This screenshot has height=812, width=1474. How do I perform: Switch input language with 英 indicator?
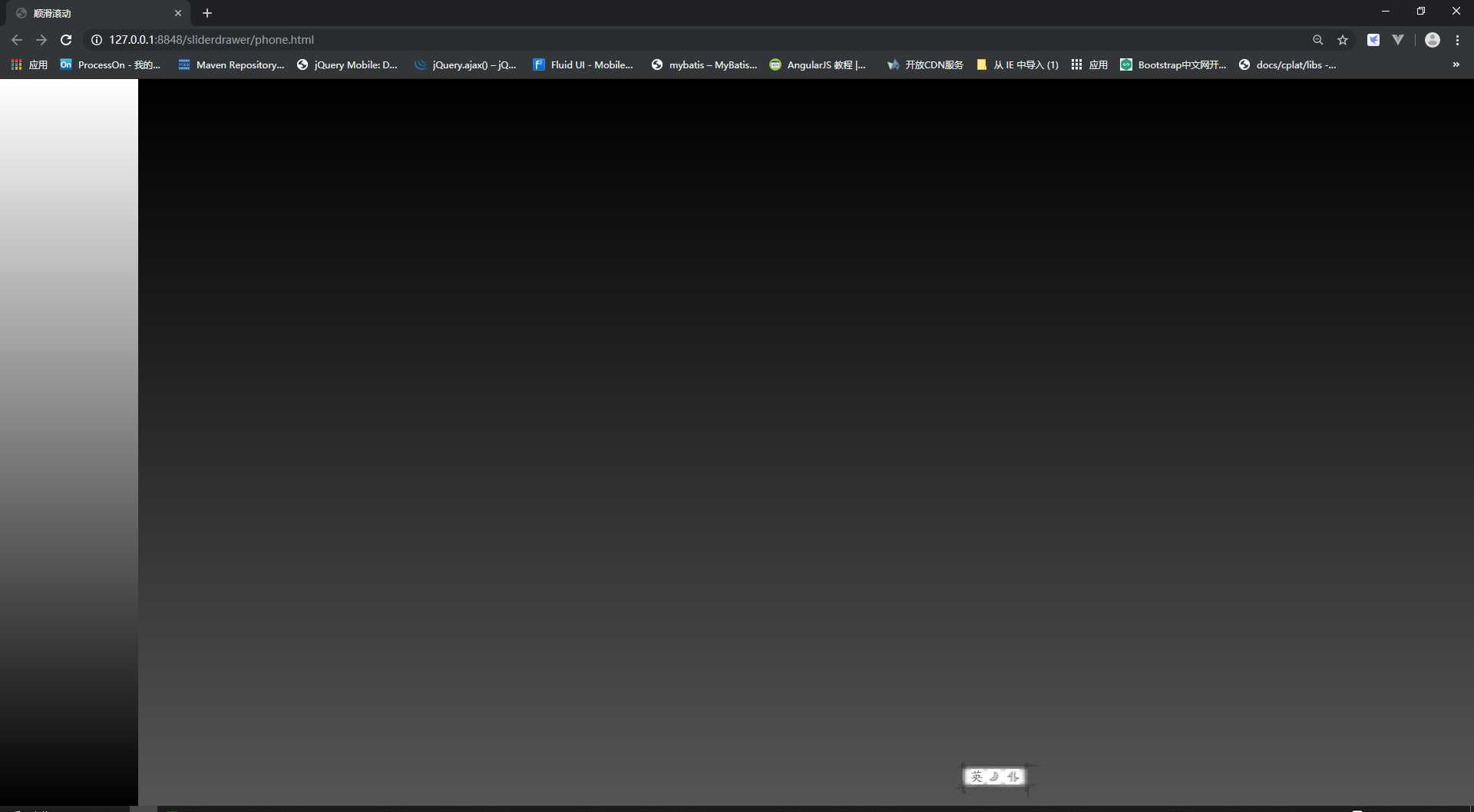977,777
